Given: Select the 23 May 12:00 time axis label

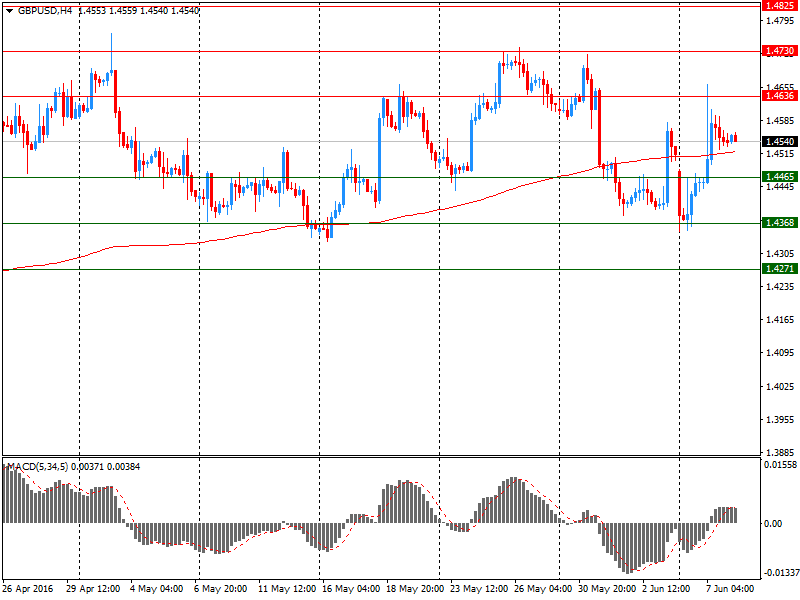Looking at the screenshot, I should 479,589.
